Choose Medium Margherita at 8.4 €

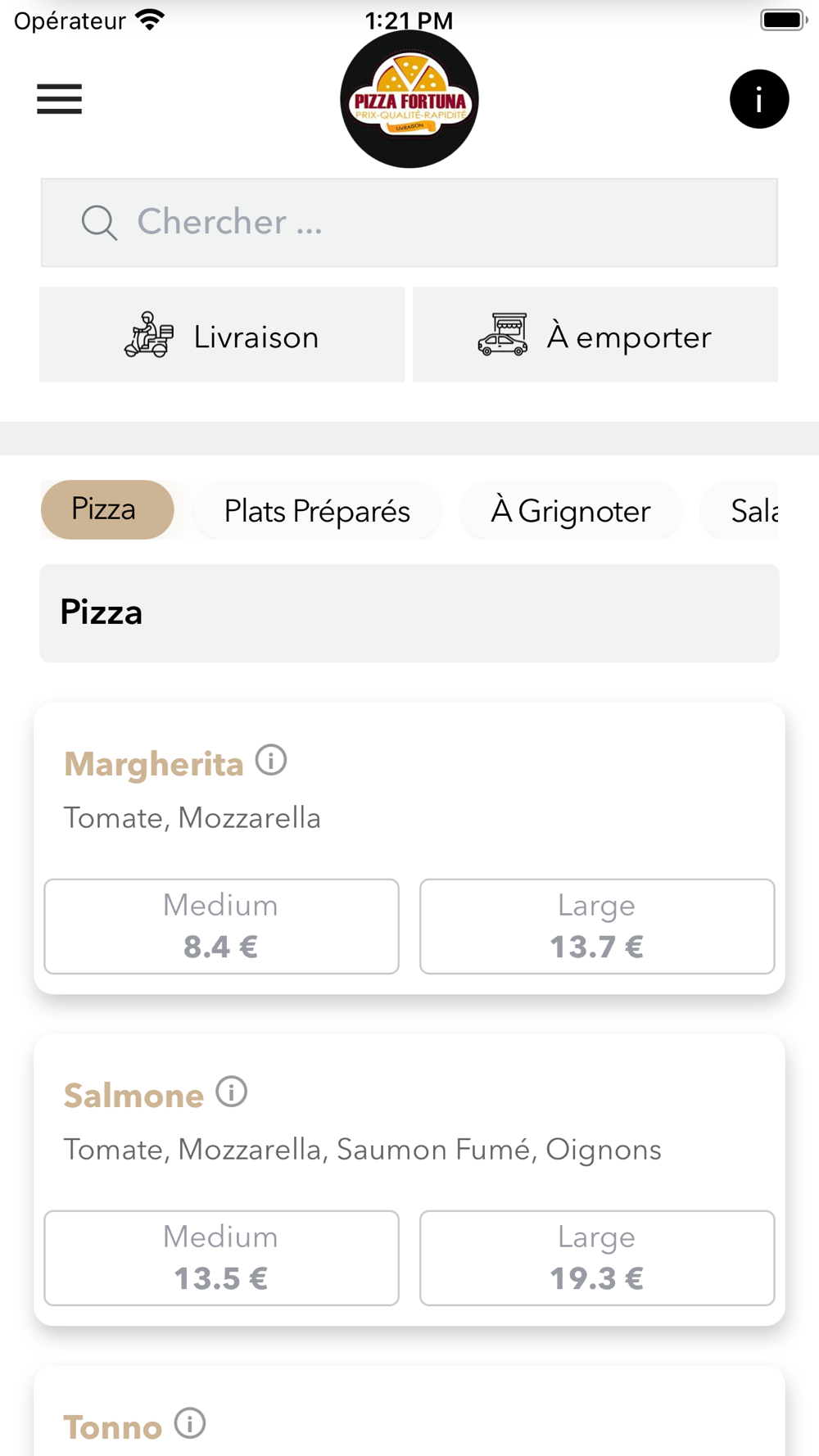point(221,926)
